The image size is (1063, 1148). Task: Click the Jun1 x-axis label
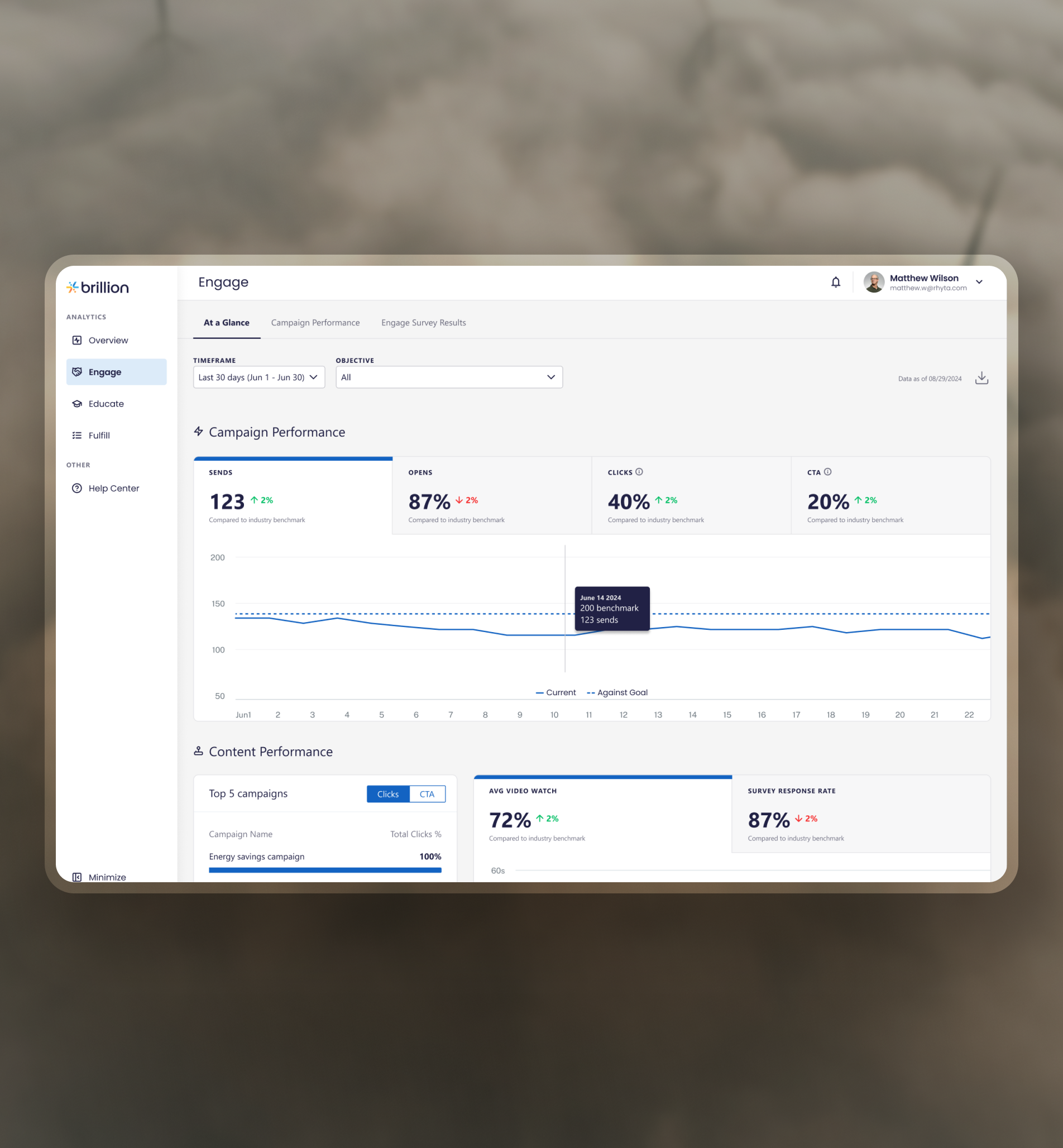[243, 715]
